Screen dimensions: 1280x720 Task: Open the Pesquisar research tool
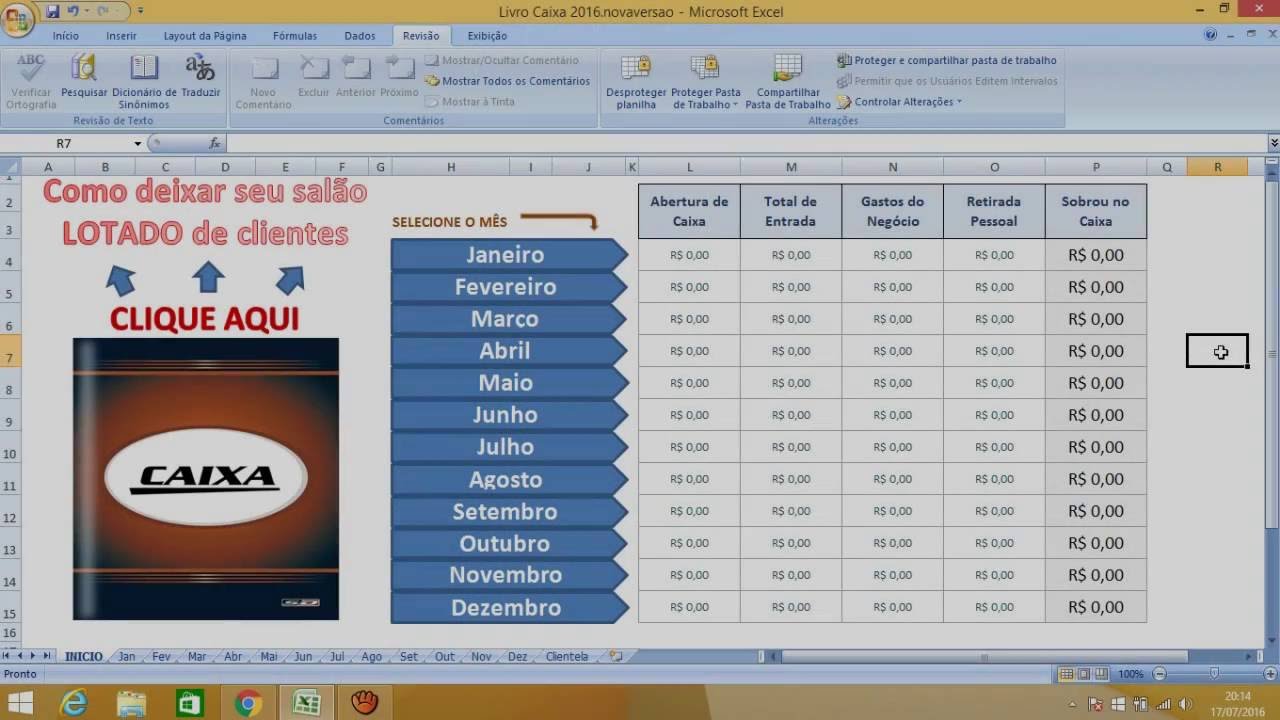click(x=84, y=77)
